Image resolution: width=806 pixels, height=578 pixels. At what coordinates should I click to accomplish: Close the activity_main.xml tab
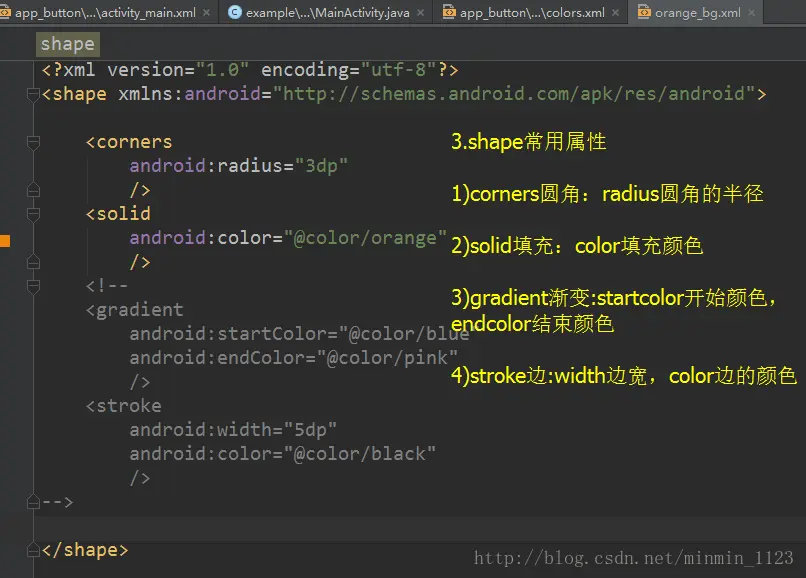coord(207,13)
